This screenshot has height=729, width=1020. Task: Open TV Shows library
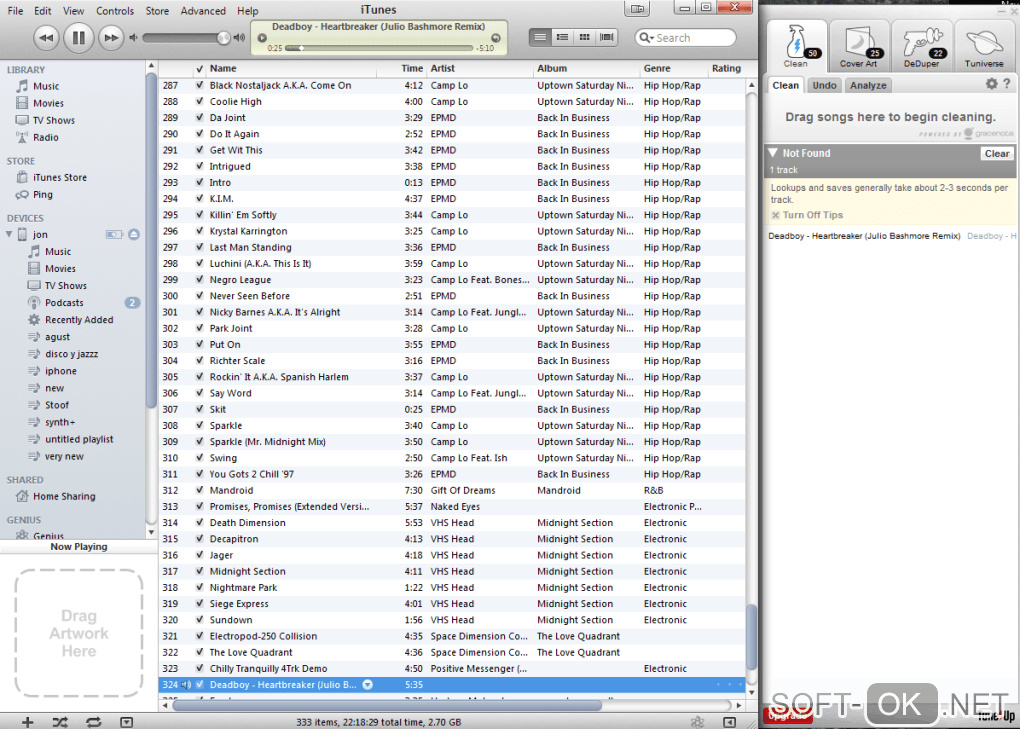point(53,120)
